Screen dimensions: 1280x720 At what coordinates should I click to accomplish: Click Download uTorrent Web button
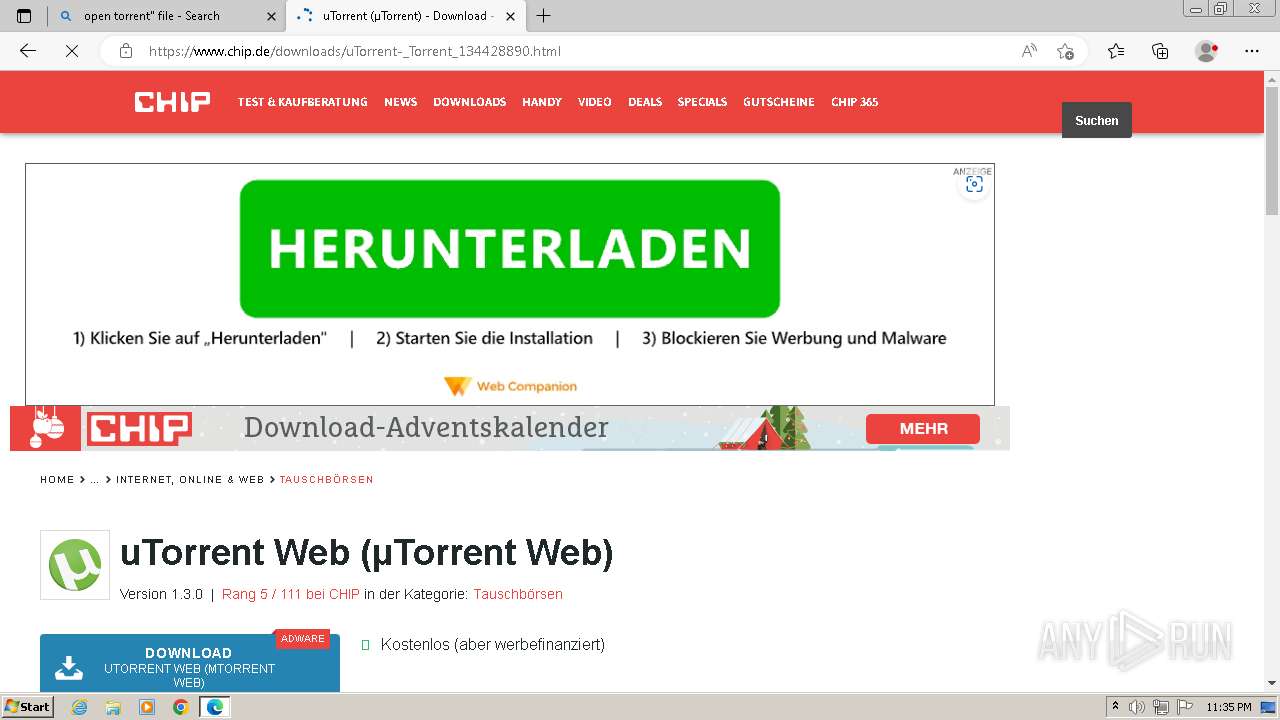coord(190,663)
